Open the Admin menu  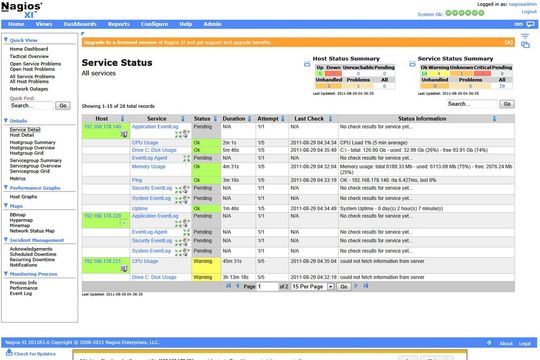point(212,24)
